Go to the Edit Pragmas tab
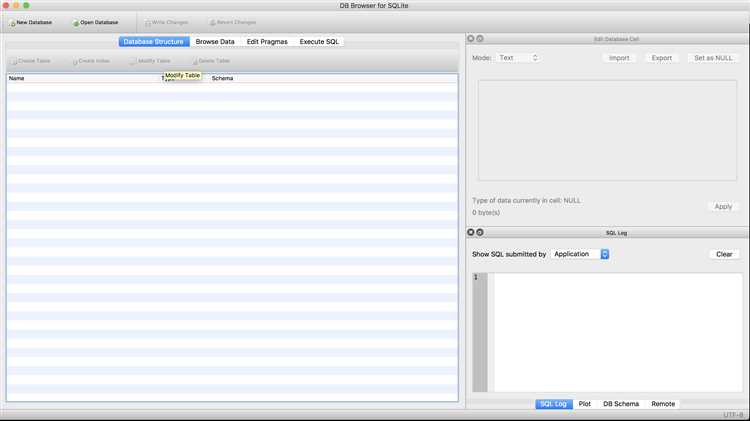 pos(267,42)
